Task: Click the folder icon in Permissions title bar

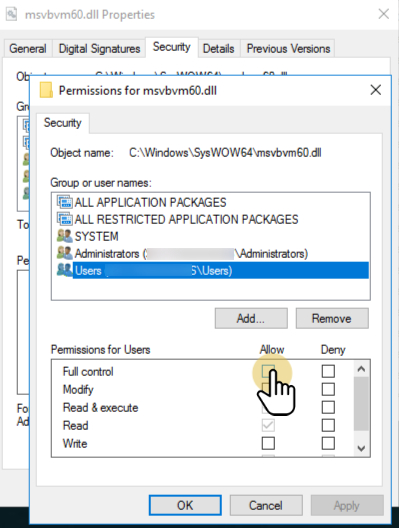Action: pos(46,90)
